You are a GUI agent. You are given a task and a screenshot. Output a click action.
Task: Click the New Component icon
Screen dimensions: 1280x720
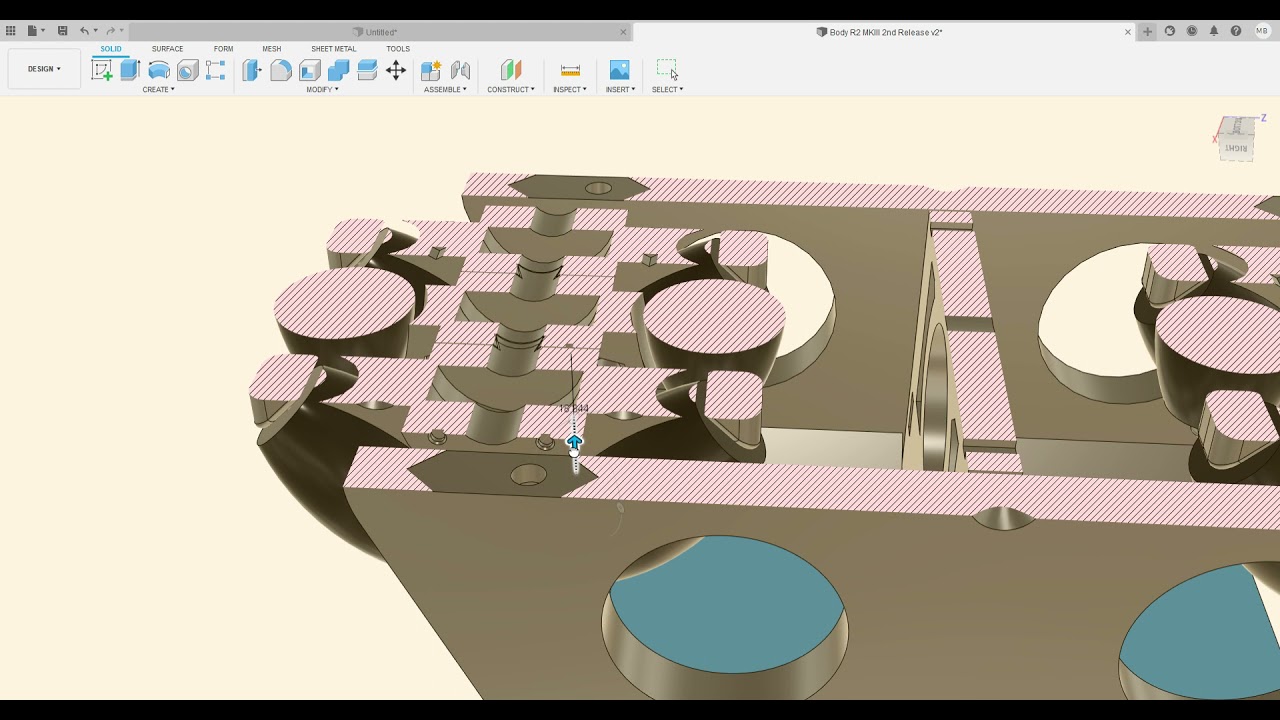pyautogui.click(x=431, y=70)
